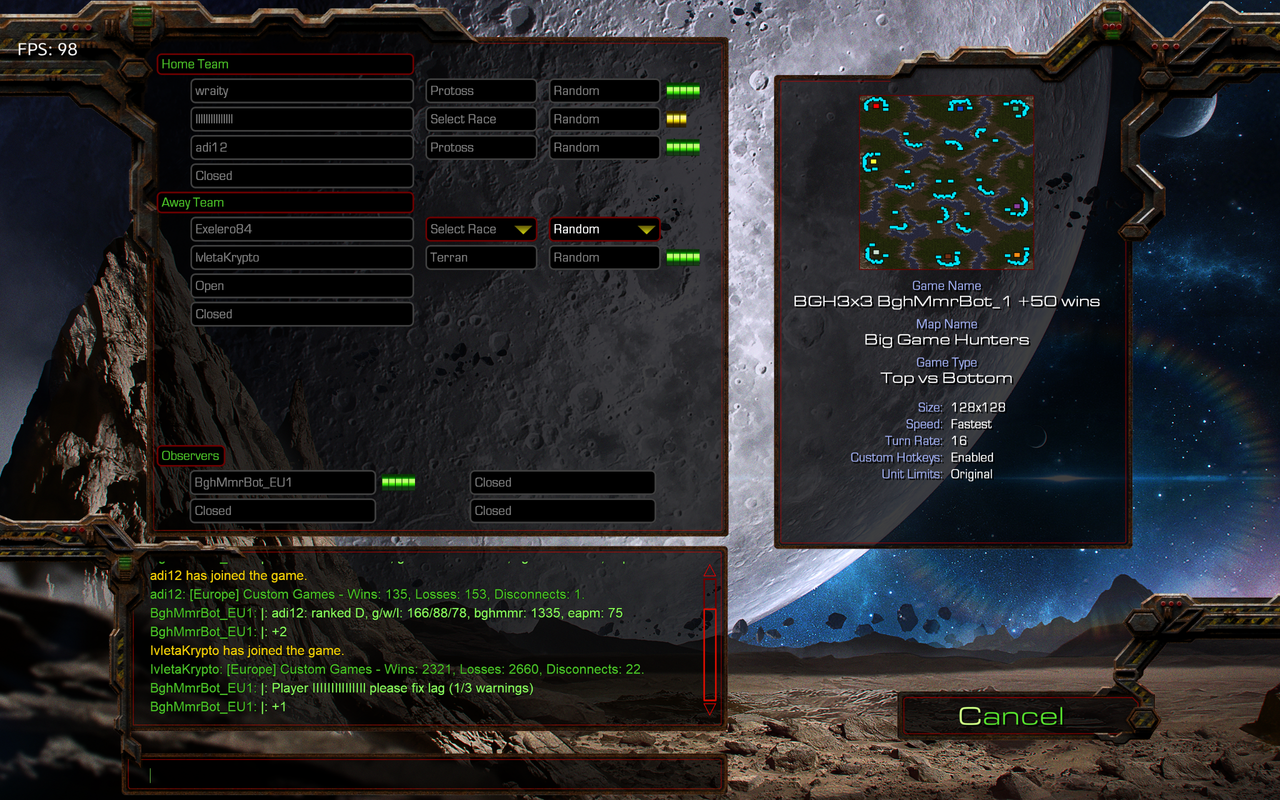
Task: Click the Cancel button
Action: tap(1011, 716)
